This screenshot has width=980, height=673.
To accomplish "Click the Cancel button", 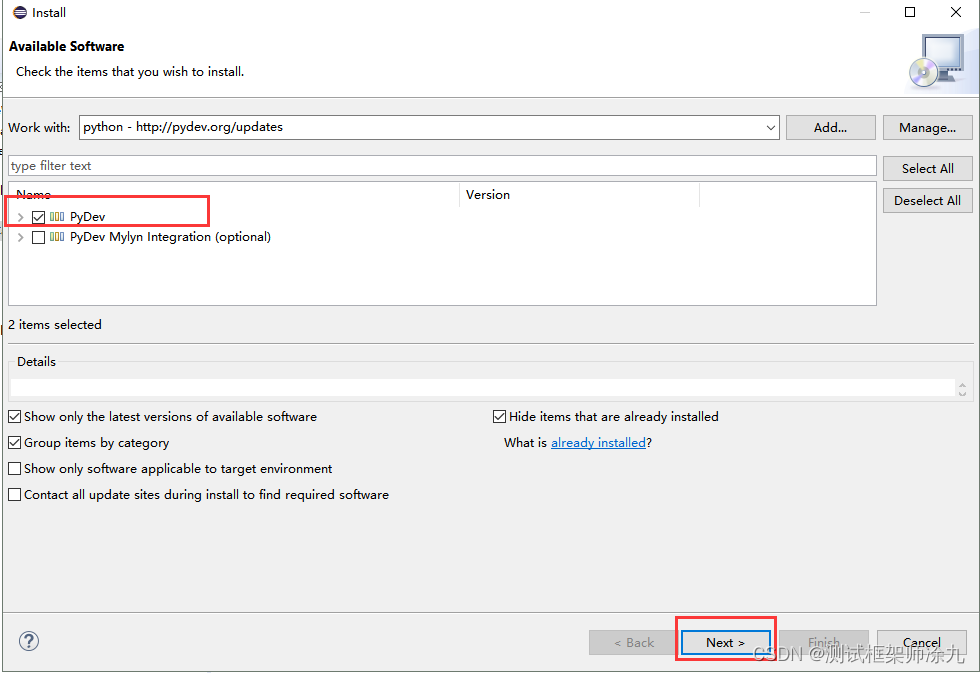I will click(921, 642).
